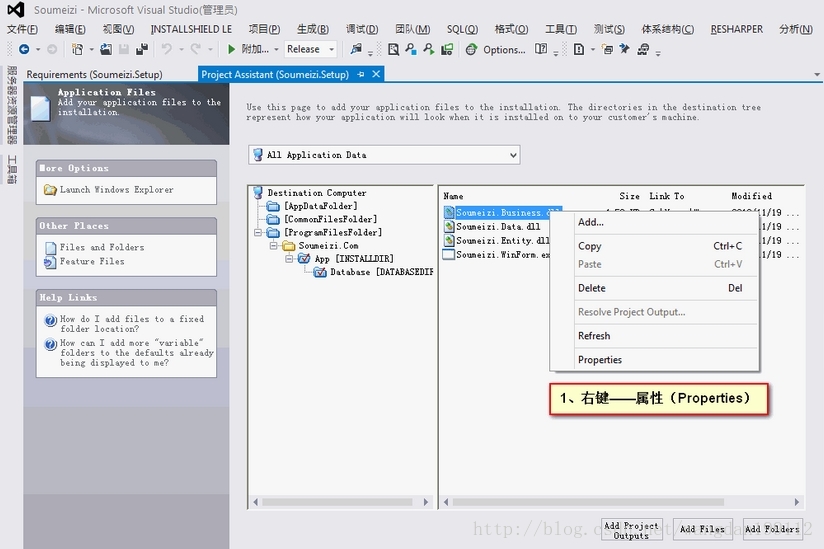Collapse the Soumeizi.Com tree node

tap(273, 245)
